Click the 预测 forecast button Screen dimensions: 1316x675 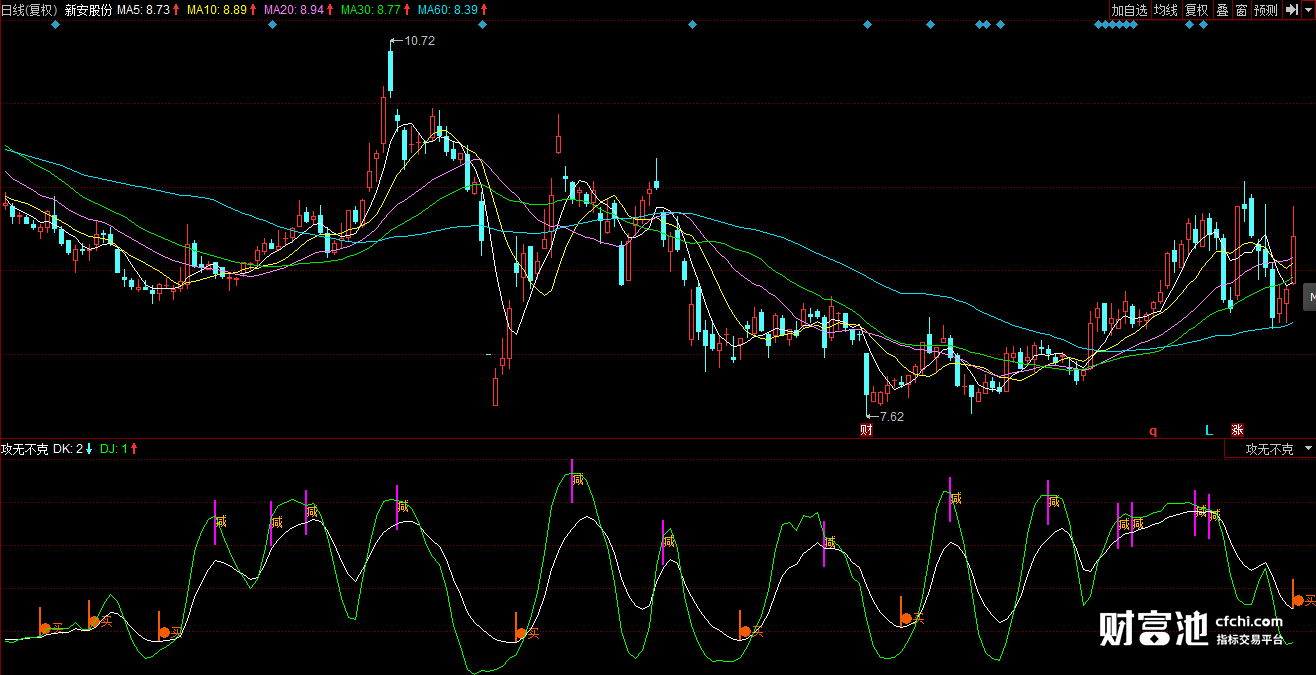pos(1266,10)
